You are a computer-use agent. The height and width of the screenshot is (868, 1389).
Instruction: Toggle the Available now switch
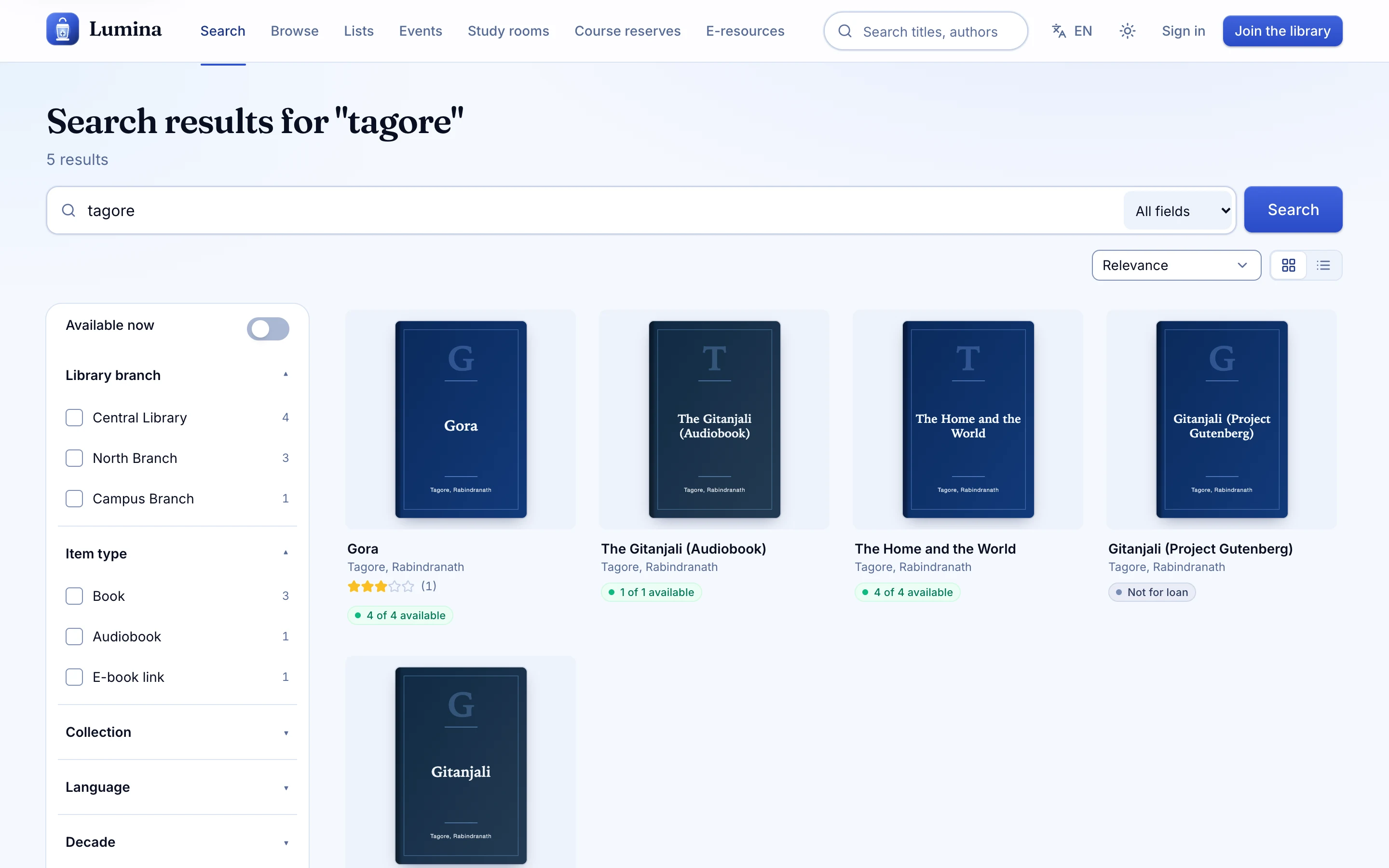268,329
